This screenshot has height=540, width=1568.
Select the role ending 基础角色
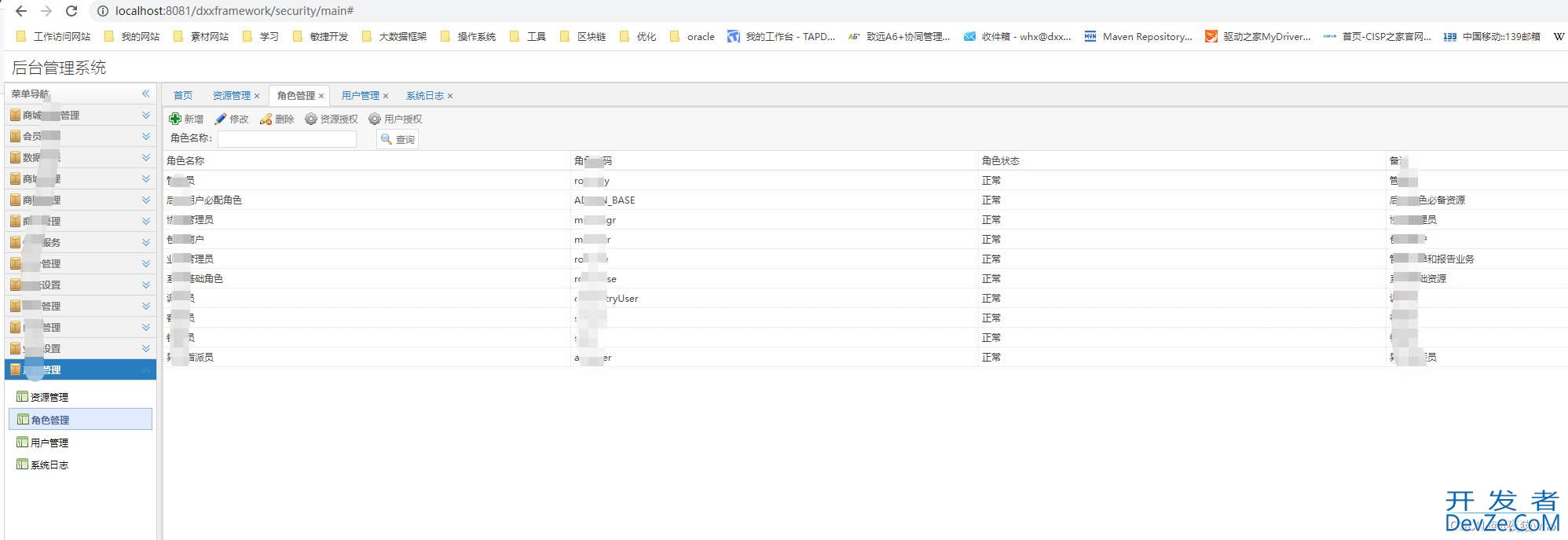[865, 278]
